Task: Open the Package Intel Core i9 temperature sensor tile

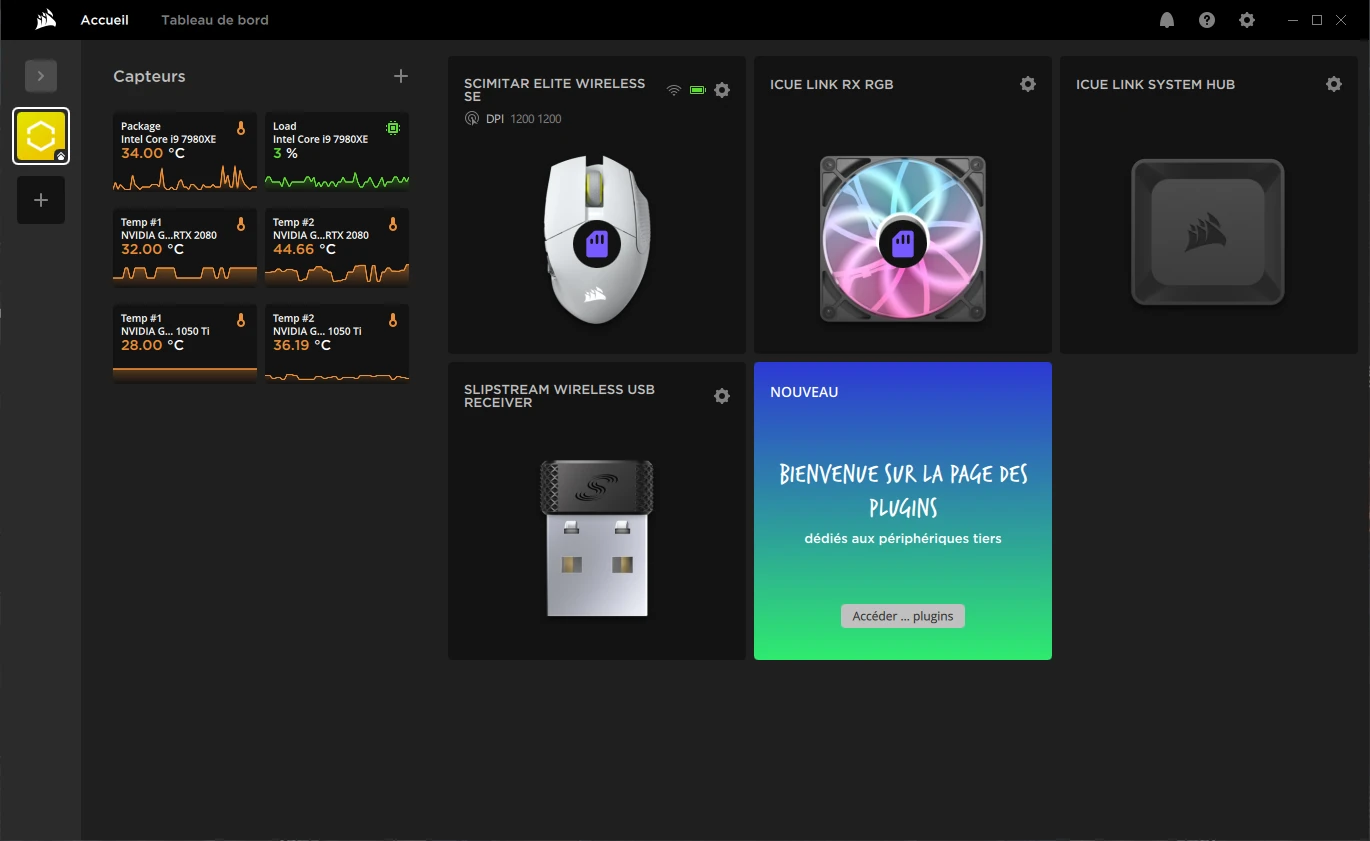Action: click(x=185, y=151)
